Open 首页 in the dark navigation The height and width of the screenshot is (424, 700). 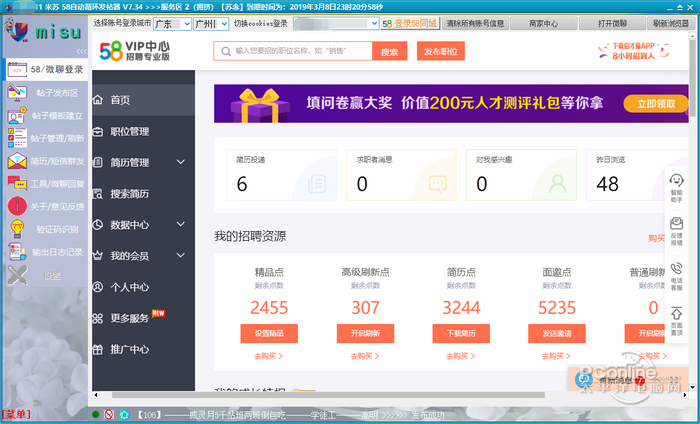(x=143, y=100)
